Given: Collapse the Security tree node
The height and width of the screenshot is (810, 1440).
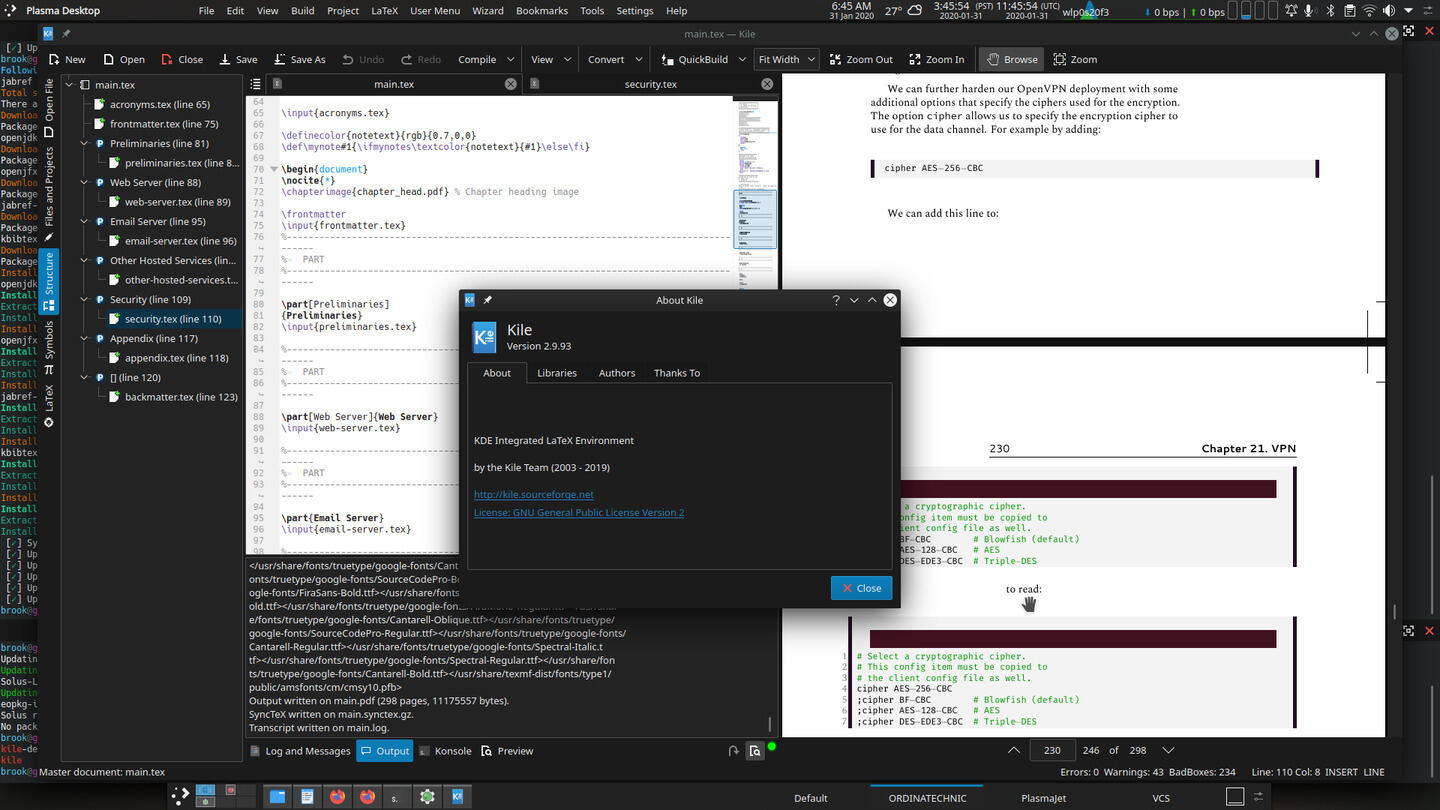Looking at the screenshot, I should 85,299.
